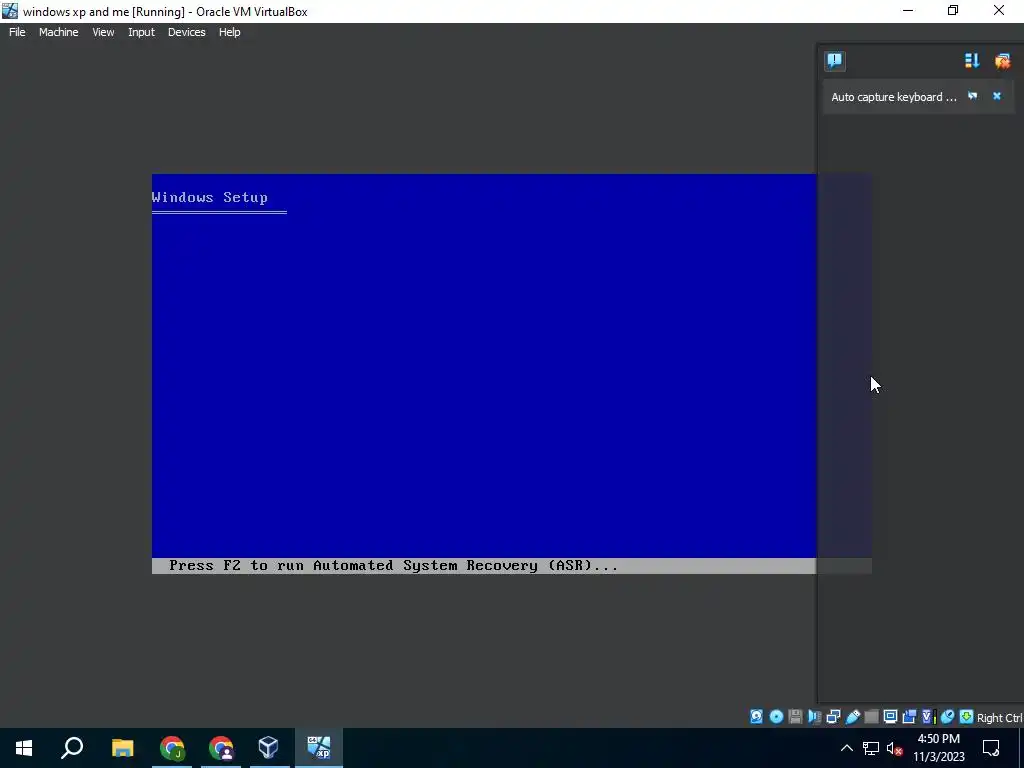The width and height of the screenshot is (1024, 768).
Task: Show hidden system tray icons
Action: coord(846,748)
